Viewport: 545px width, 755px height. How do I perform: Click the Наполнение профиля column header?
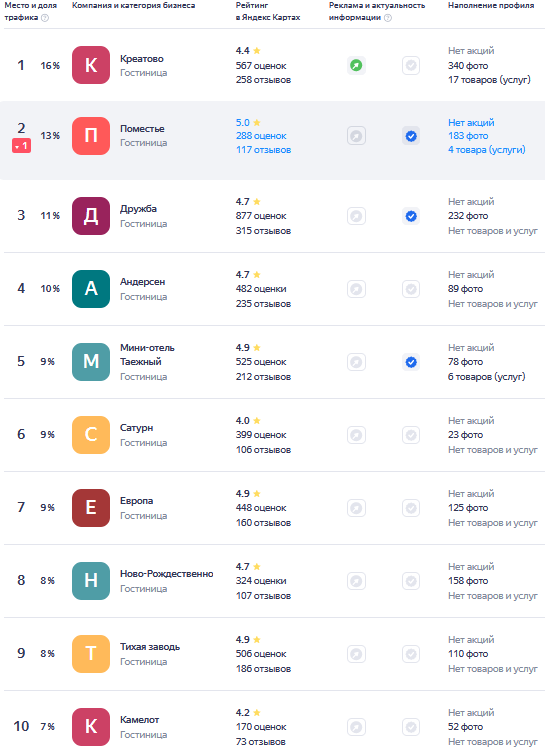pos(491,5)
